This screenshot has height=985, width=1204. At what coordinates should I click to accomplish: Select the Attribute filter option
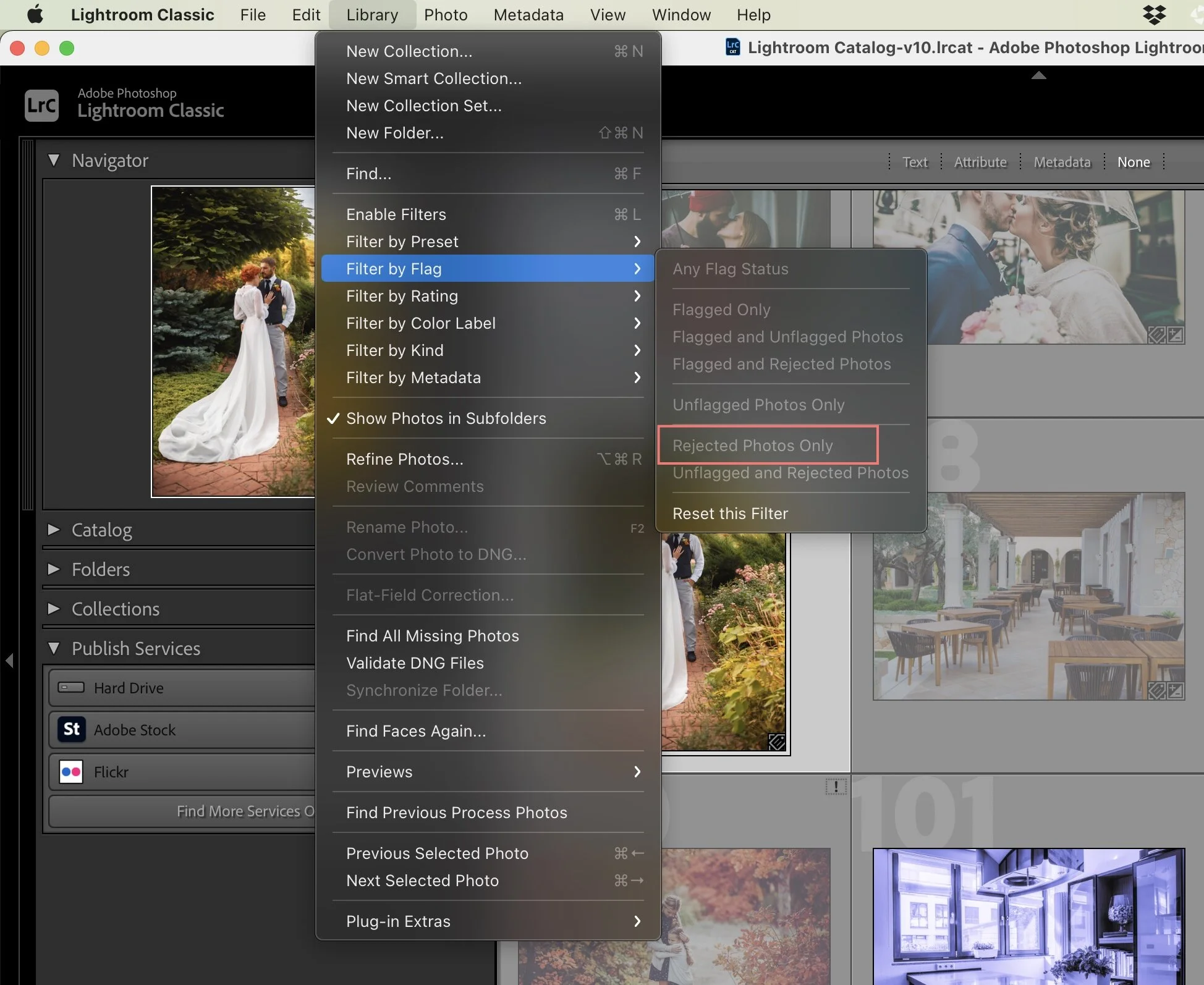980,162
